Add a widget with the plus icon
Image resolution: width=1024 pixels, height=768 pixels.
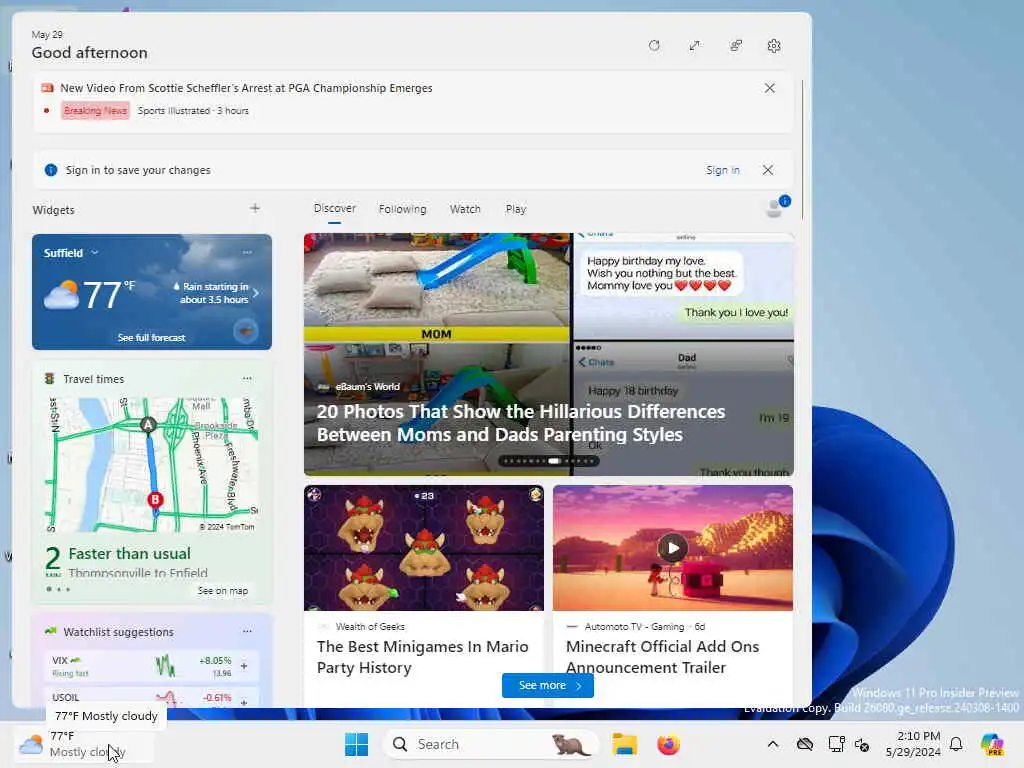click(255, 208)
